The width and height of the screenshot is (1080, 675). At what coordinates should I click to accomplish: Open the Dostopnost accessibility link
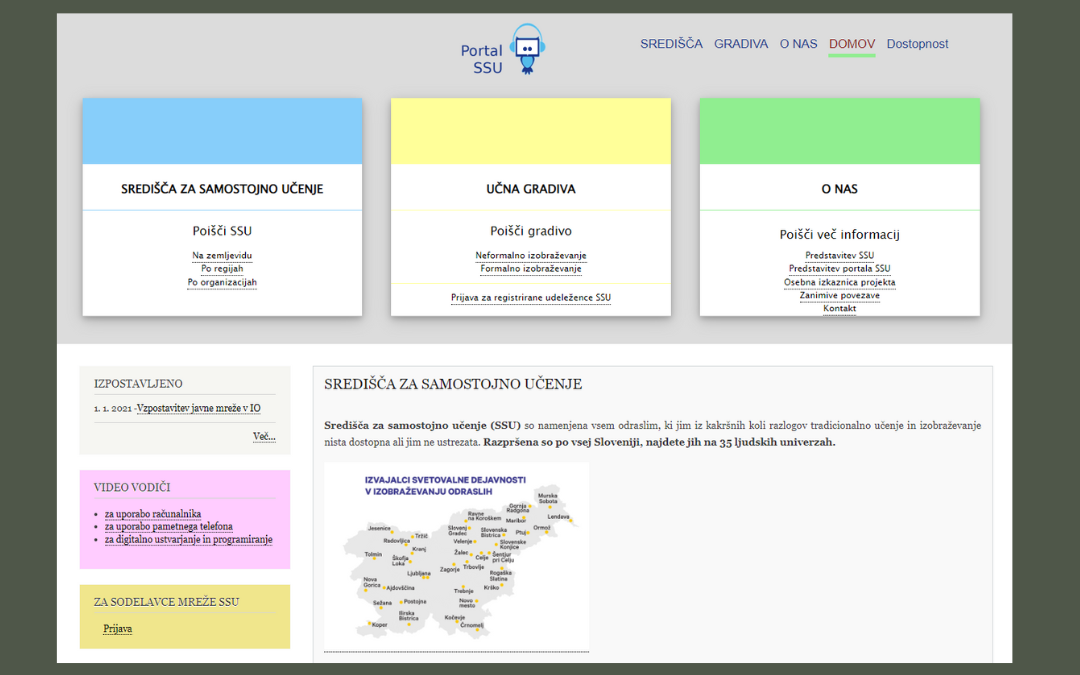917,44
